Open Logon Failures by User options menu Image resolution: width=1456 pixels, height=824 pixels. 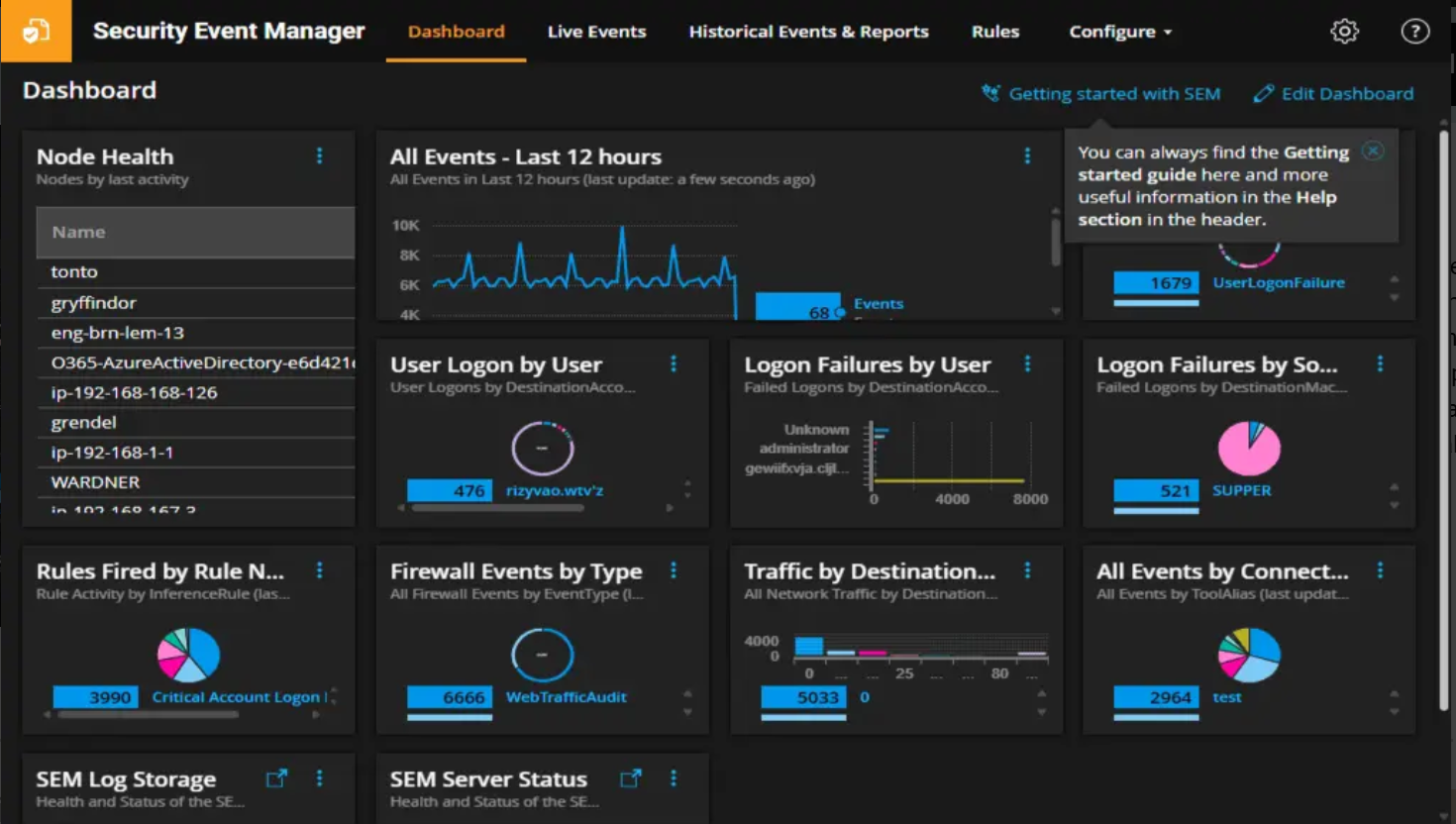(x=1027, y=364)
